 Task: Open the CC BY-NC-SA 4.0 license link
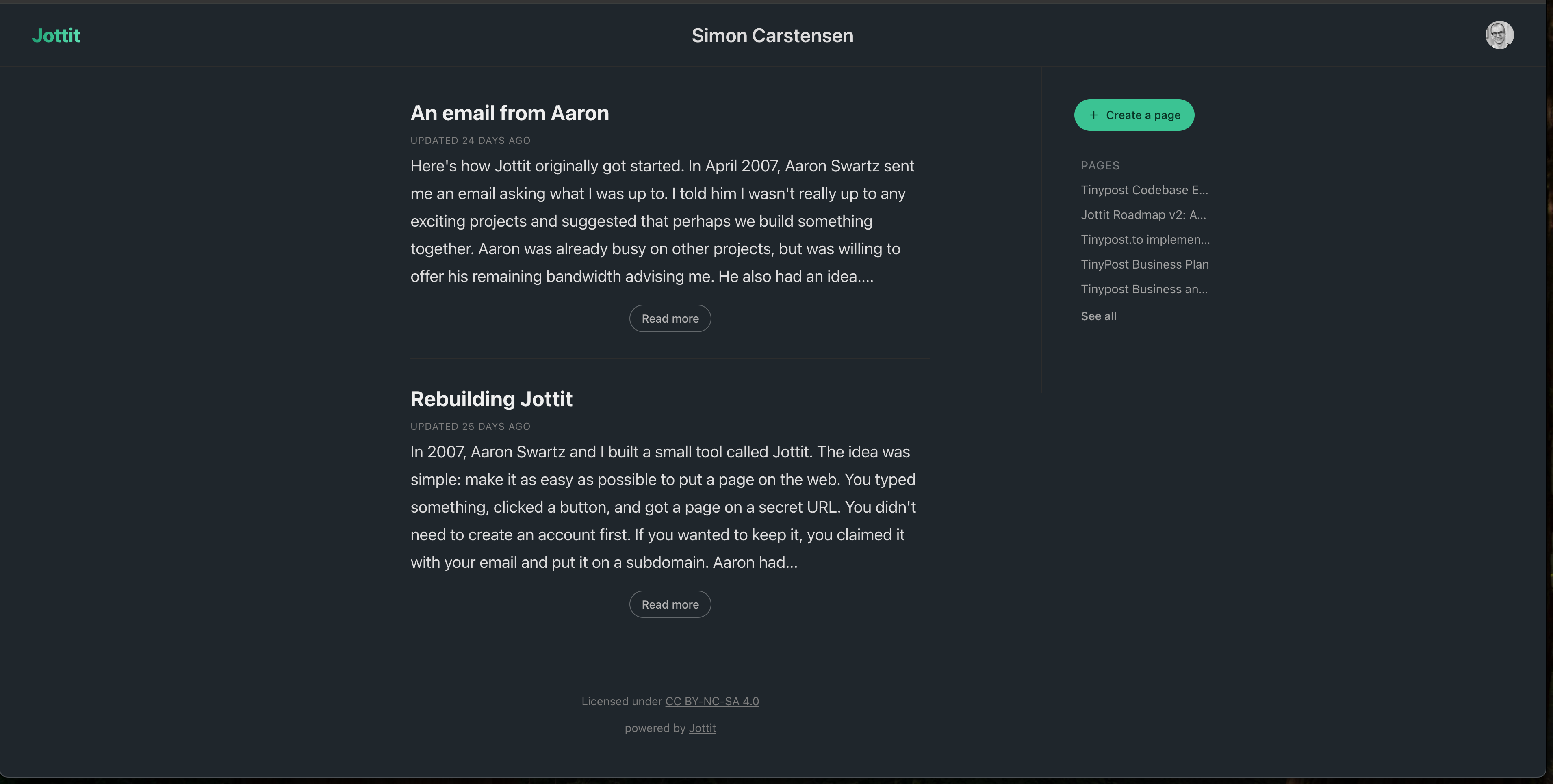(711, 701)
